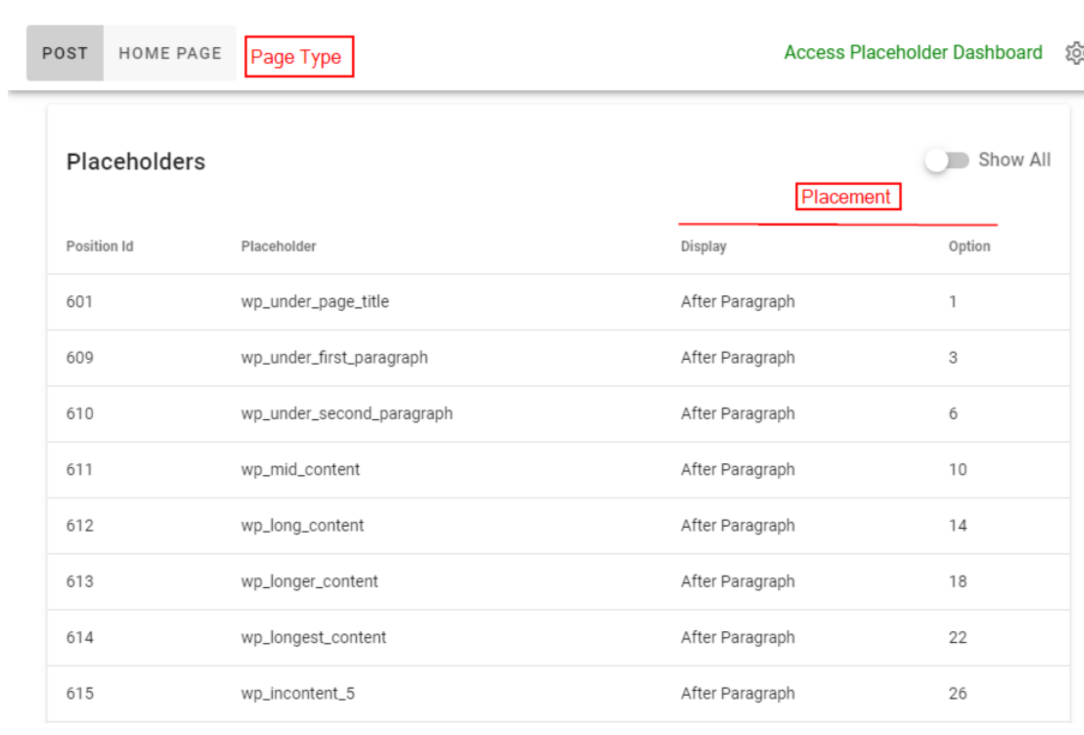Open Access Placeholder Dashboard link
This screenshot has width=1084, height=735.
click(x=912, y=53)
